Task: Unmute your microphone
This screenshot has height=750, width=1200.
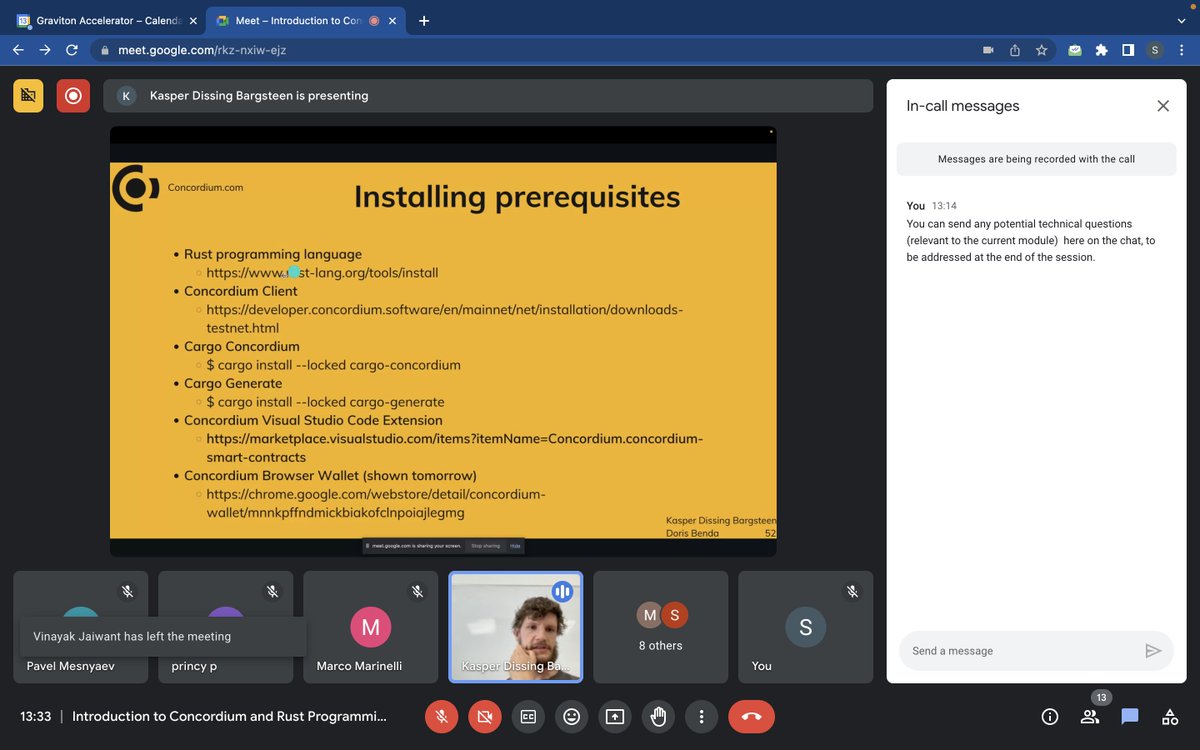Action: [441, 716]
